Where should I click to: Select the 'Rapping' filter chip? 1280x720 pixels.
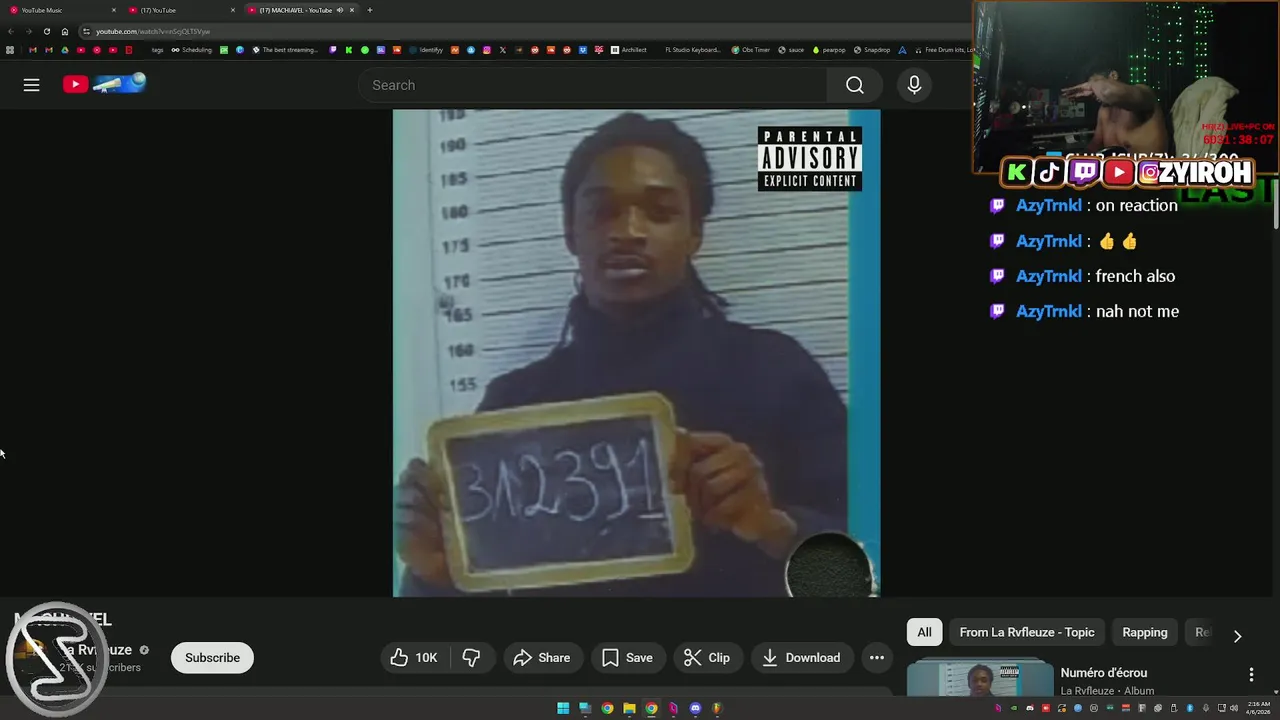[x=1144, y=632]
